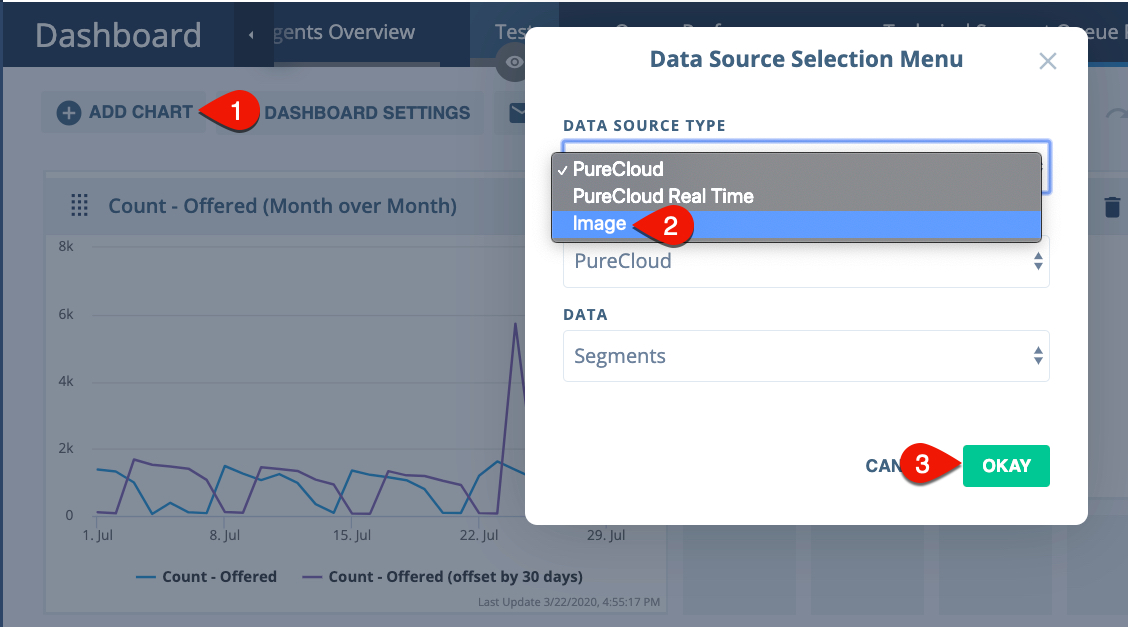Click the envelope email icon in the toolbar
This screenshot has width=1128, height=627.
pos(517,113)
